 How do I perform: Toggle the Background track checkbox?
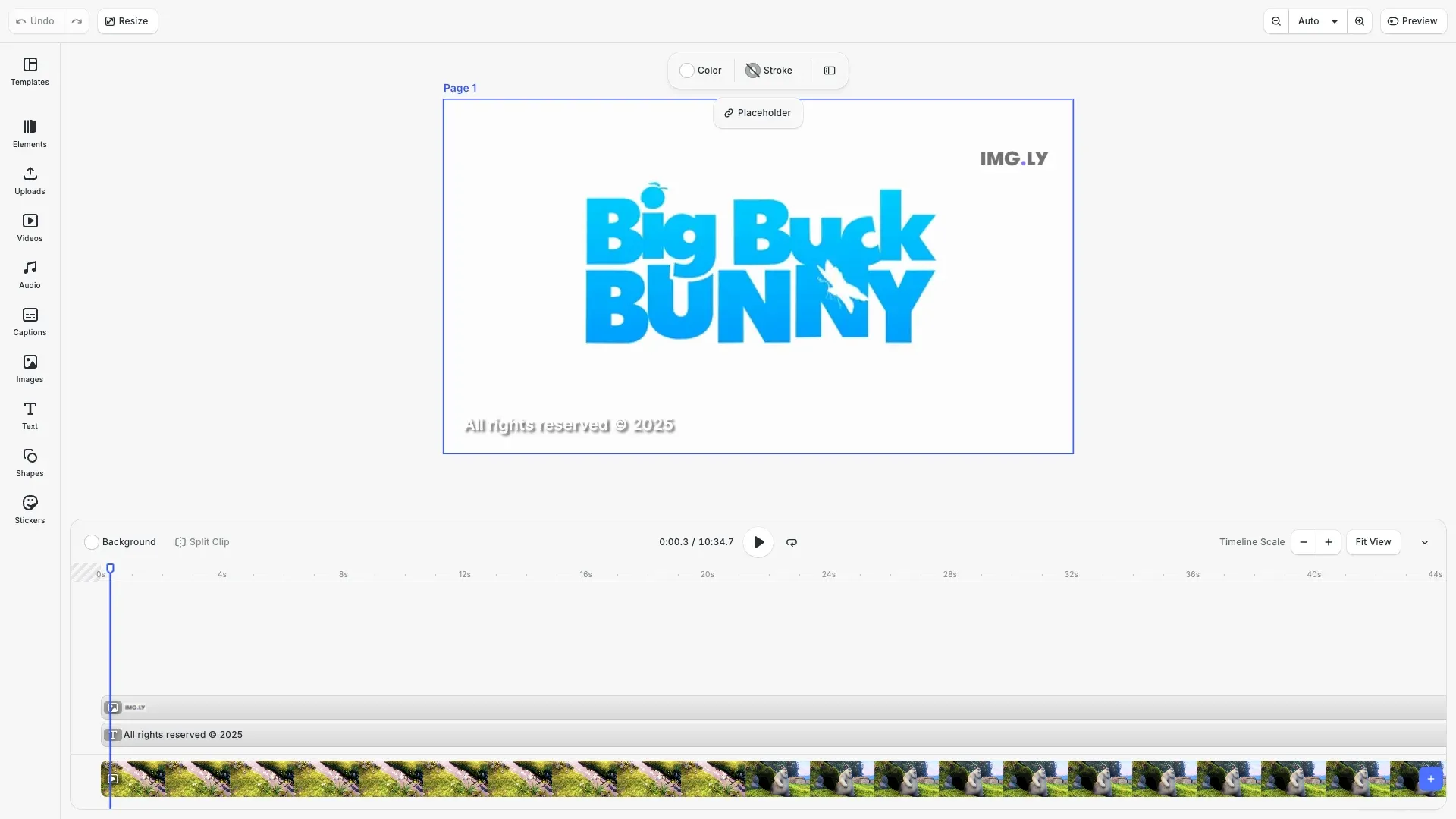(92, 542)
